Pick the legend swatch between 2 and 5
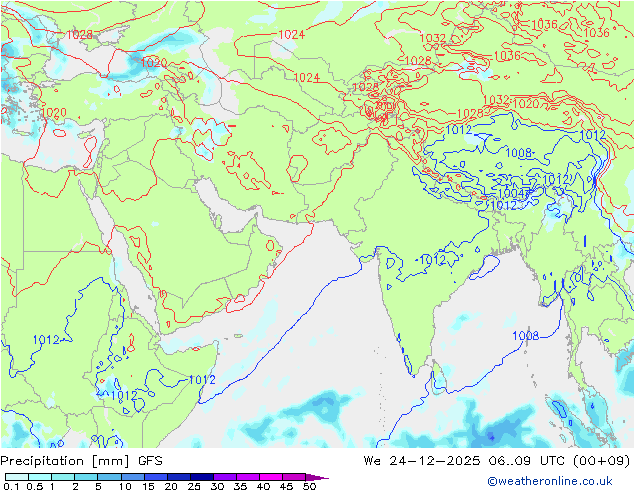This screenshot has height=490, width=634. 86,477
